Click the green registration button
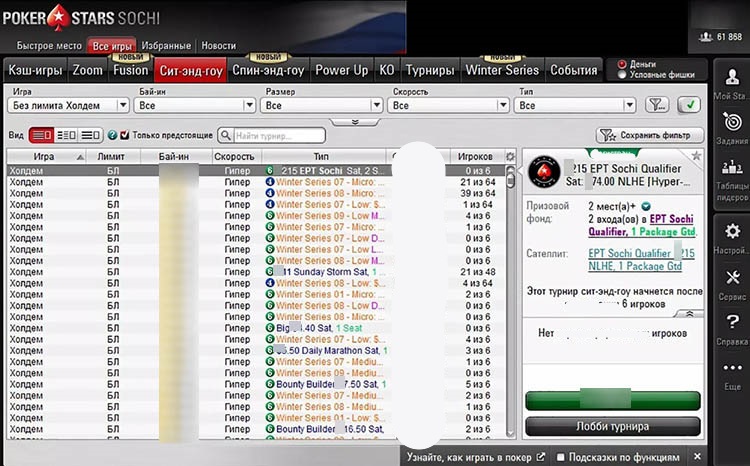750x466 pixels. (x=613, y=400)
